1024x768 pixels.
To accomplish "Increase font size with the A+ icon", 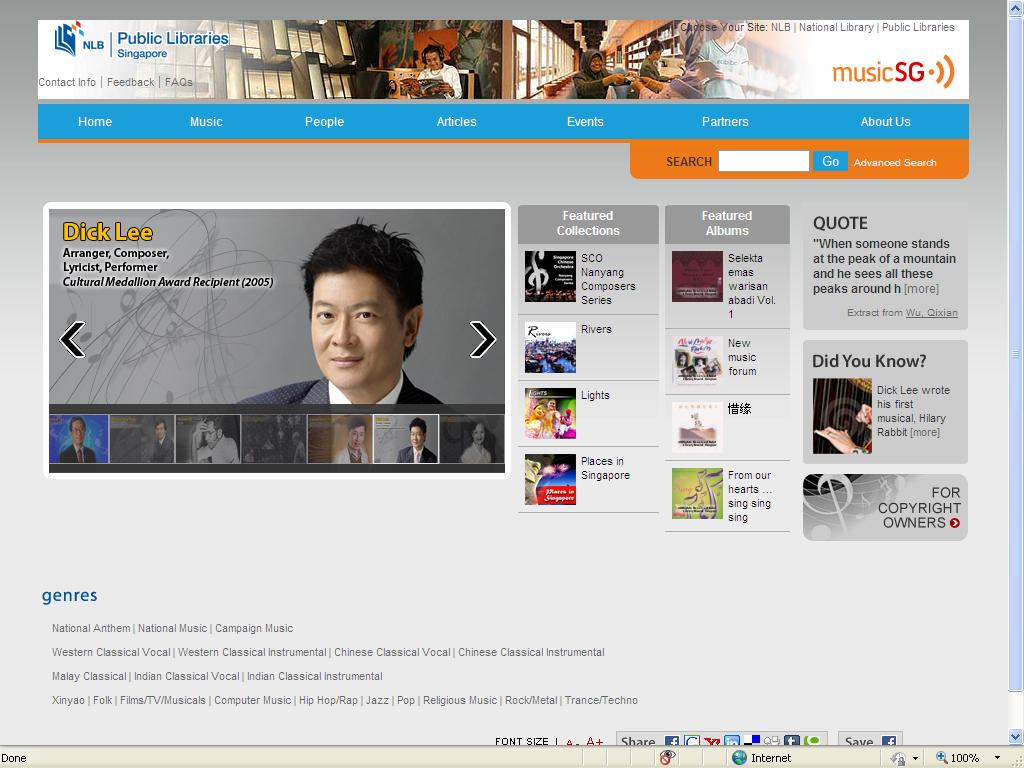I will pos(594,742).
